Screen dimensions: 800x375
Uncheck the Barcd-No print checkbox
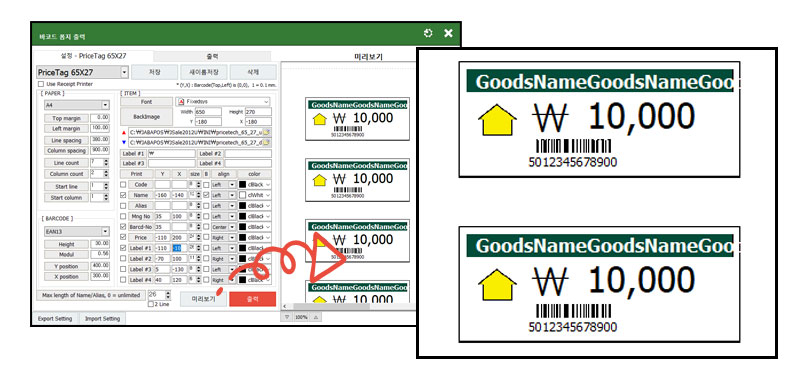[x=123, y=227]
